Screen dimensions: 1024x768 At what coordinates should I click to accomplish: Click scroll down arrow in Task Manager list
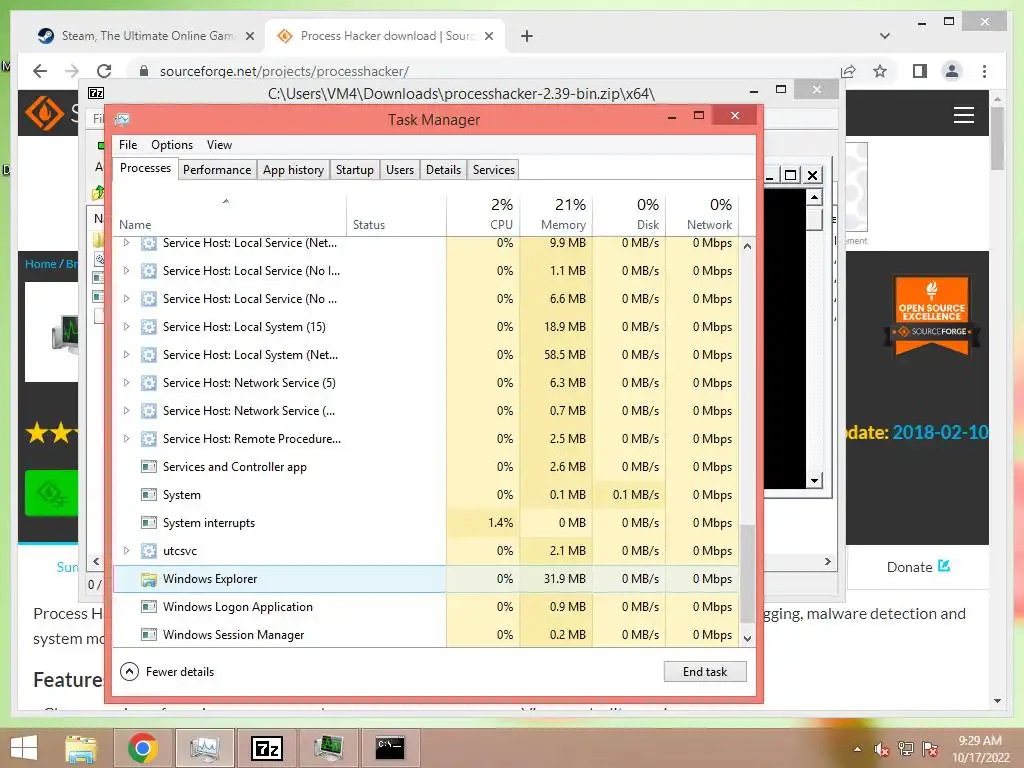[747, 639]
